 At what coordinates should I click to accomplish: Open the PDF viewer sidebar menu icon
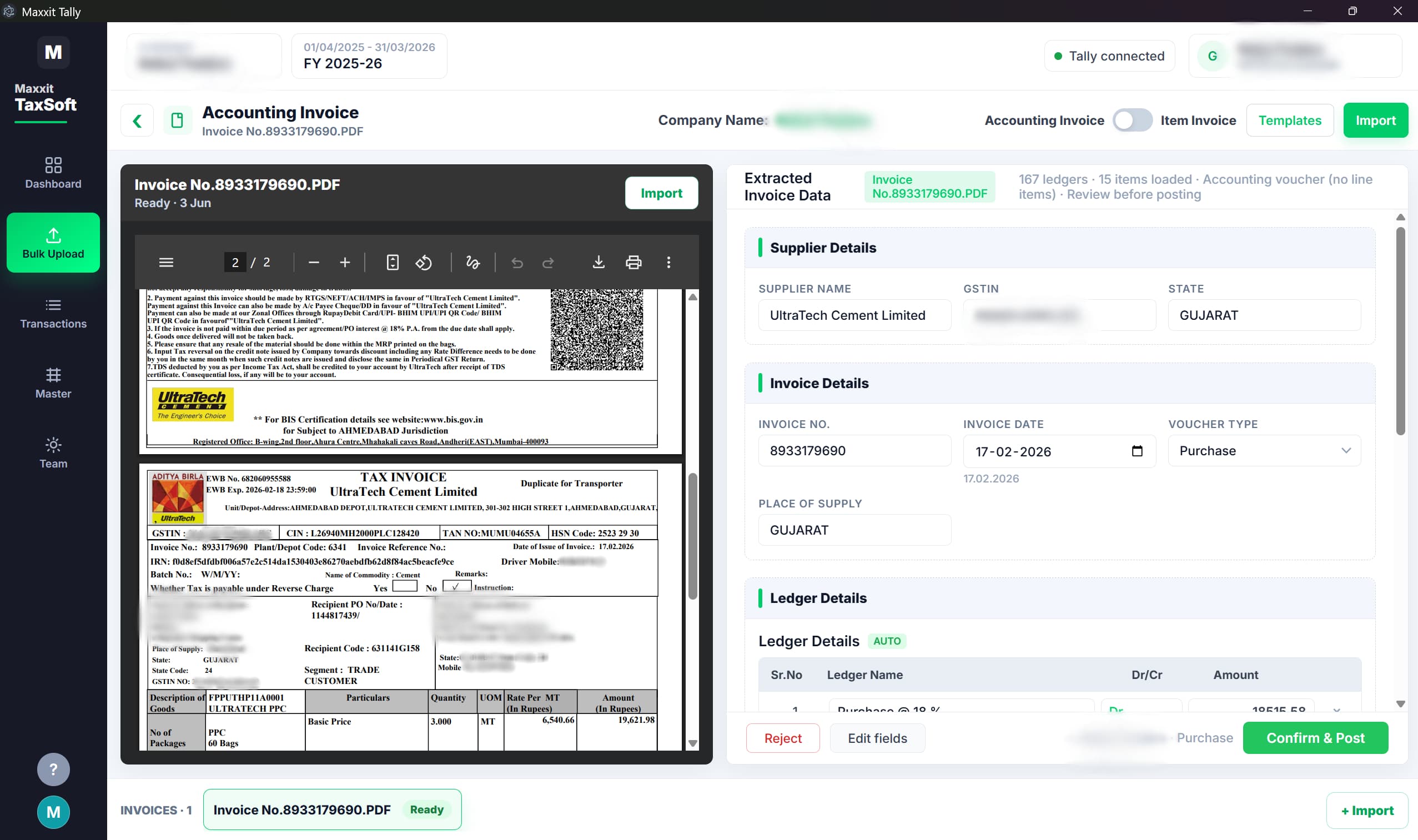click(x=166, y=262)
